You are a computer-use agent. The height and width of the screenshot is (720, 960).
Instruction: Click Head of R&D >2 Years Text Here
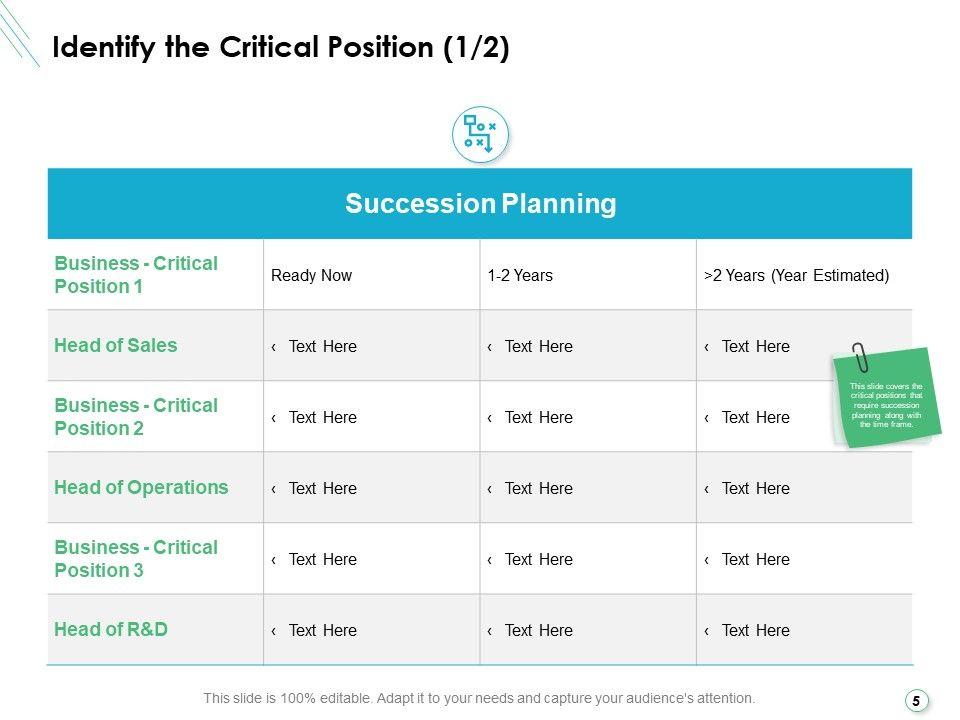point(755,630)
